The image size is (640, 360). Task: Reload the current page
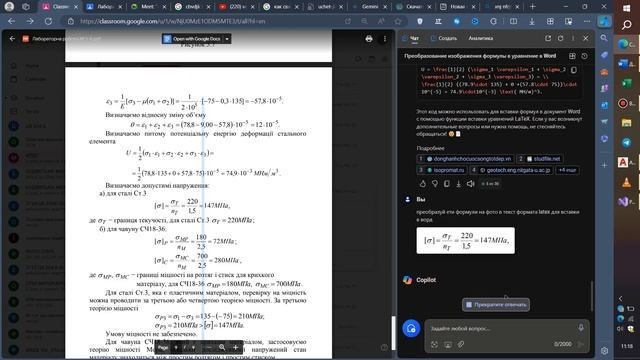(x=48, y=21)
